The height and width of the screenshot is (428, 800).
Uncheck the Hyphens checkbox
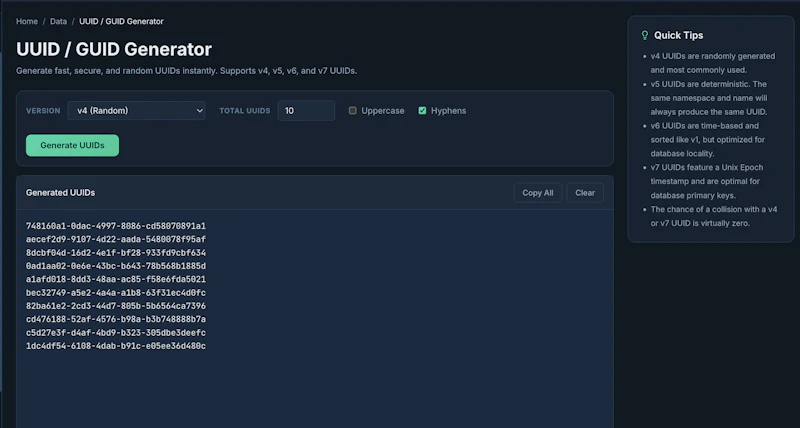click(x=422, y=111)
